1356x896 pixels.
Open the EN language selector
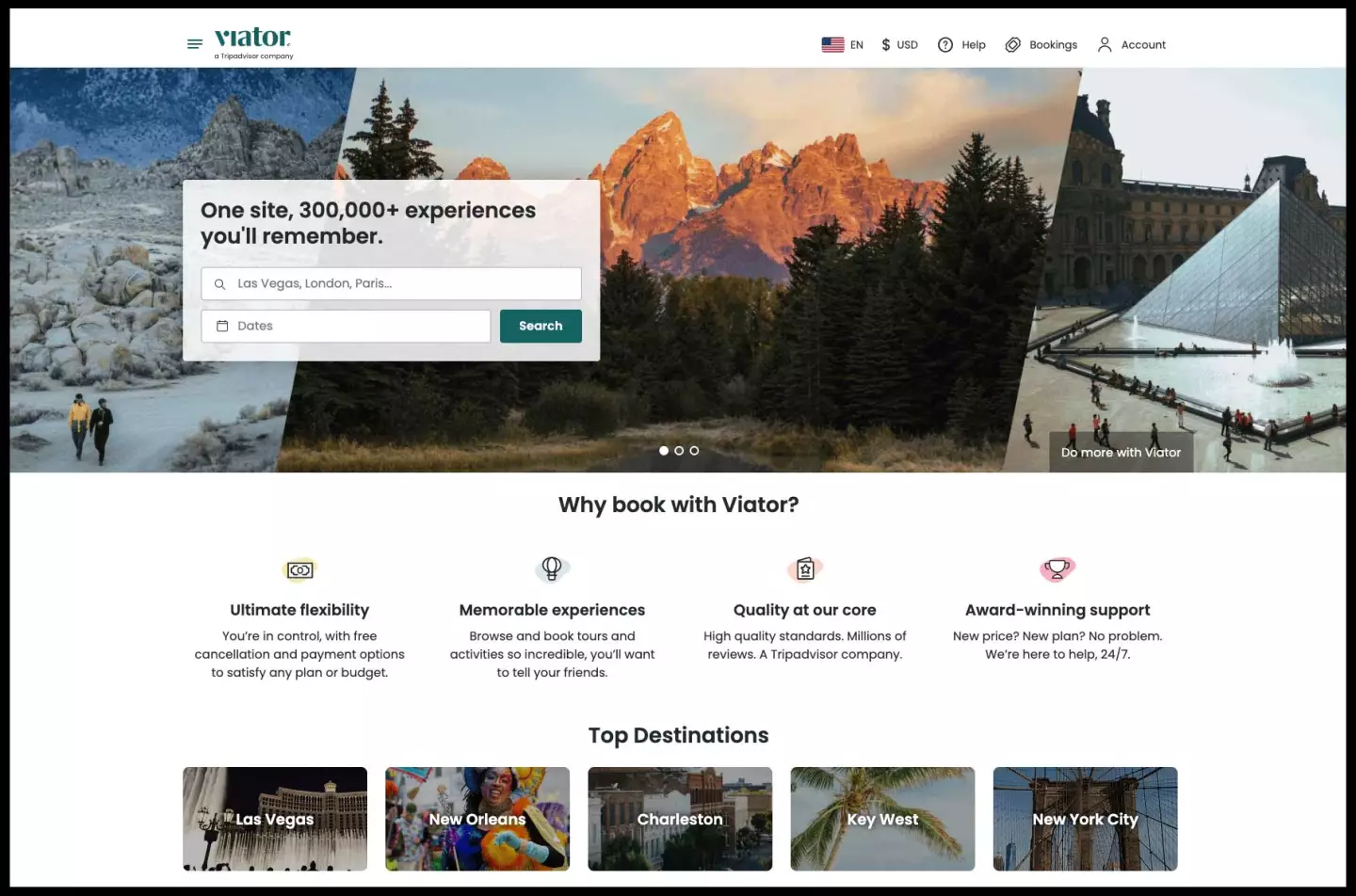click(842, 44)
